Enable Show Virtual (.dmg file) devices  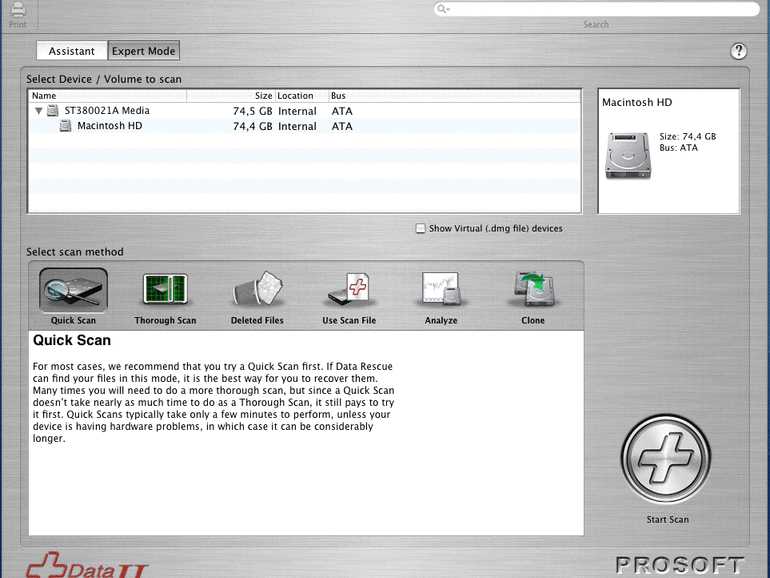(420, 228)
